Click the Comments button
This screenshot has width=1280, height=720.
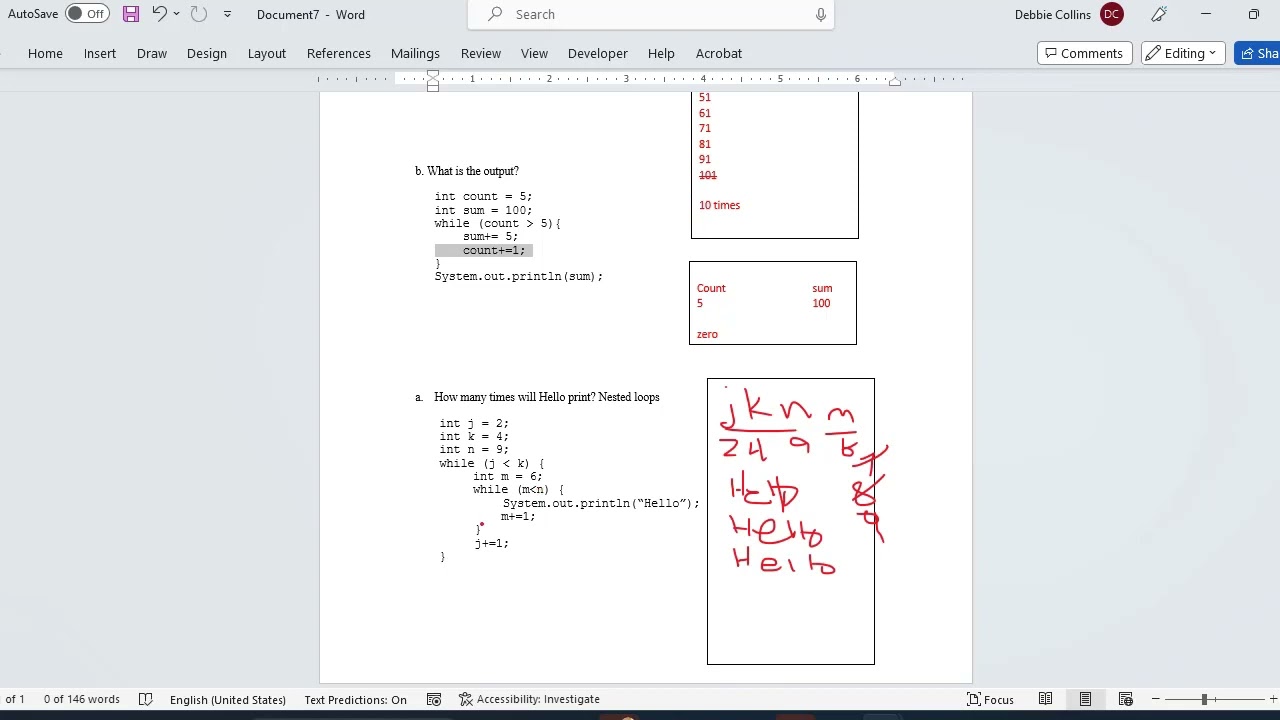pyautogui.click(x=1084, y=53)
